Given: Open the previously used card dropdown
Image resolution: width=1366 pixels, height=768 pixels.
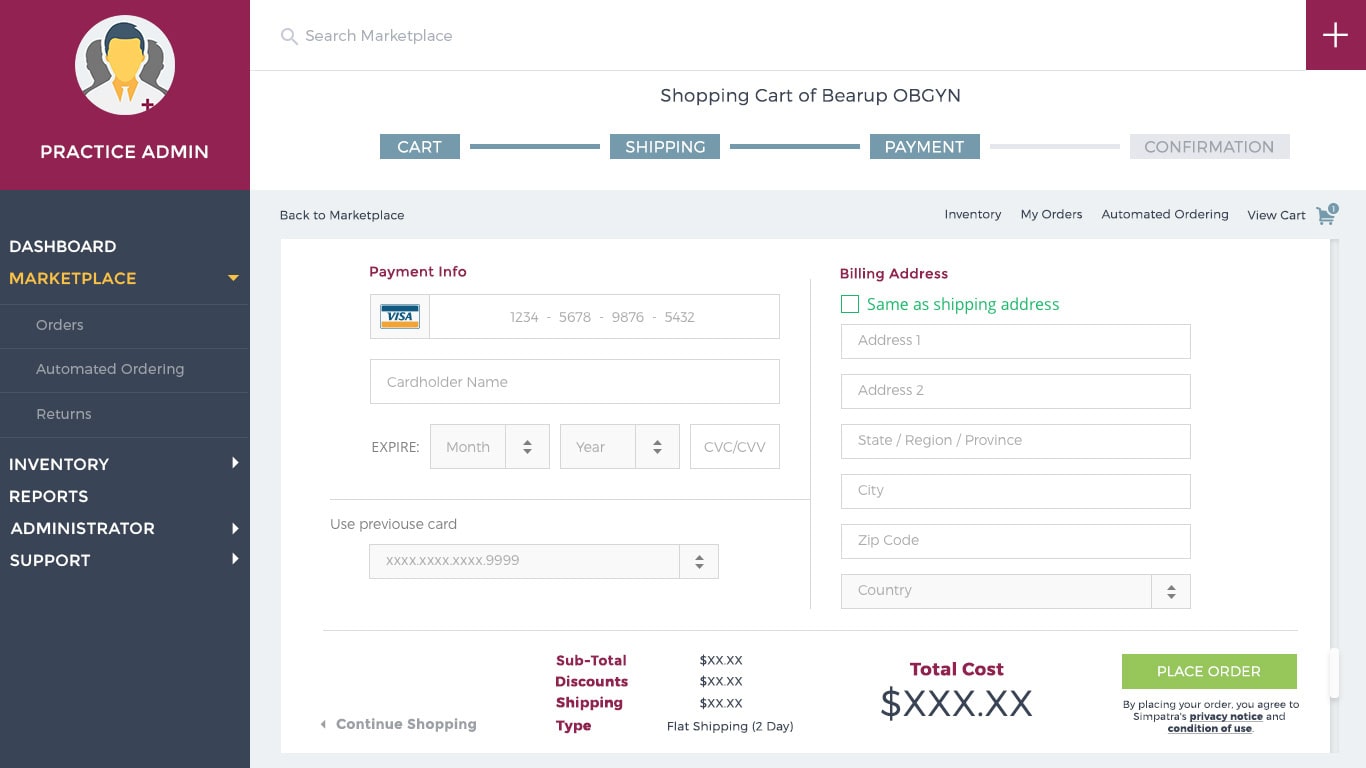Looking at the screenshot, I should [699, 561].
